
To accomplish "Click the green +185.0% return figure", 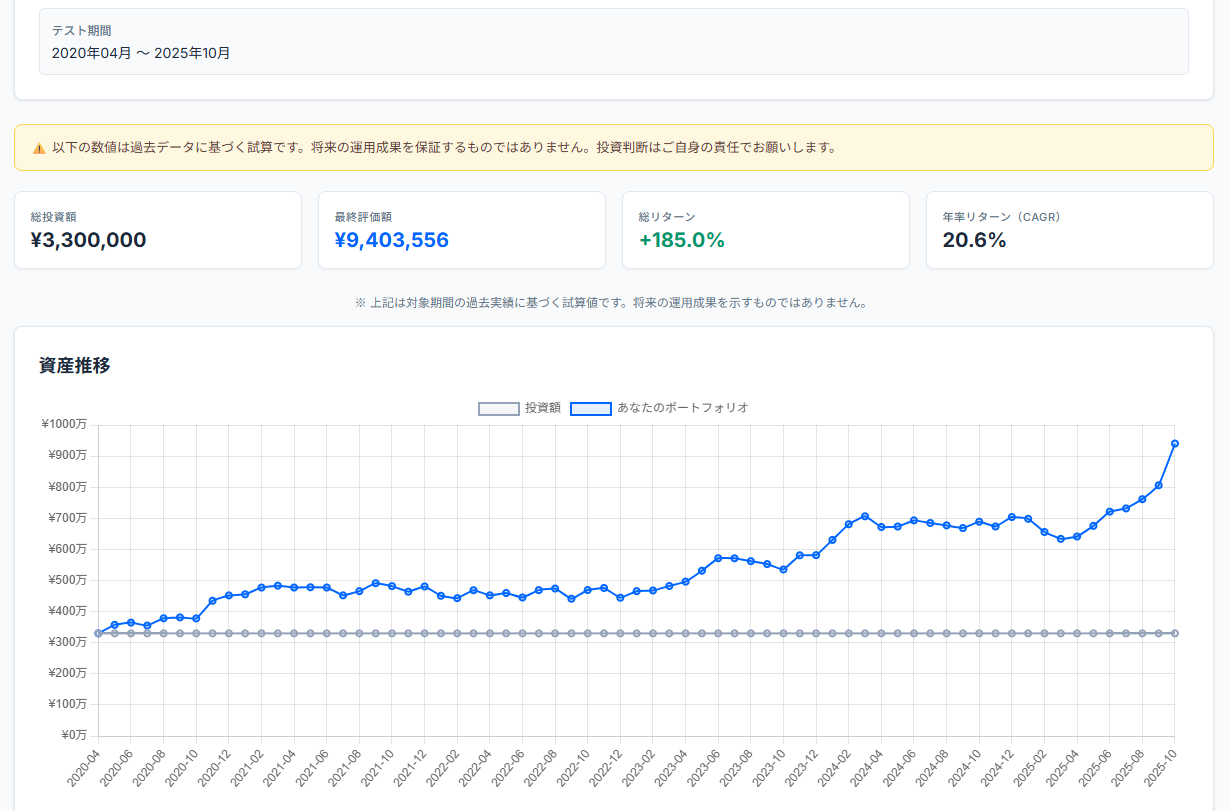I will (x=681, y=241).
